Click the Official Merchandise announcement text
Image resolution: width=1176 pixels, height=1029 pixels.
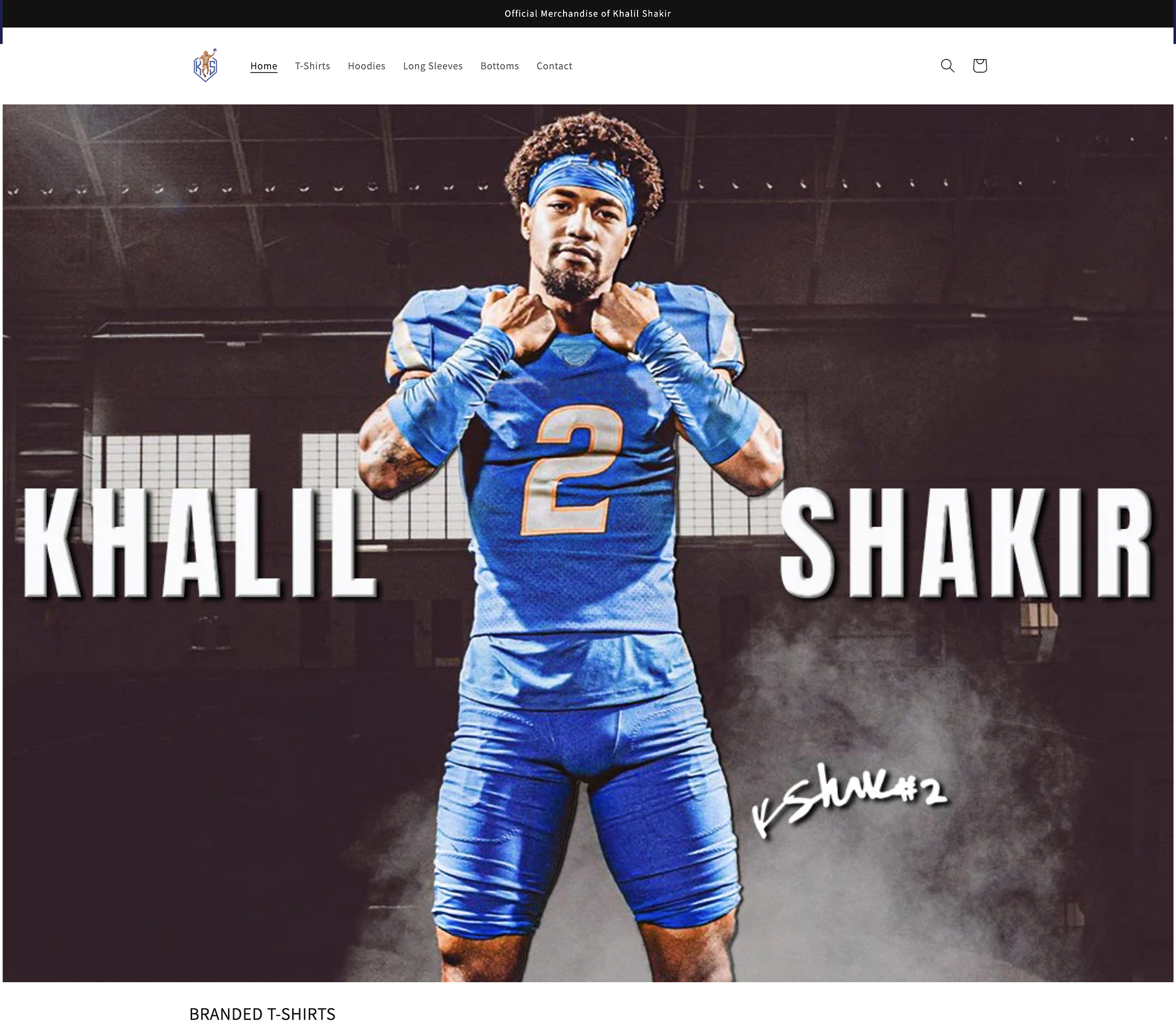tap(588, 14)
